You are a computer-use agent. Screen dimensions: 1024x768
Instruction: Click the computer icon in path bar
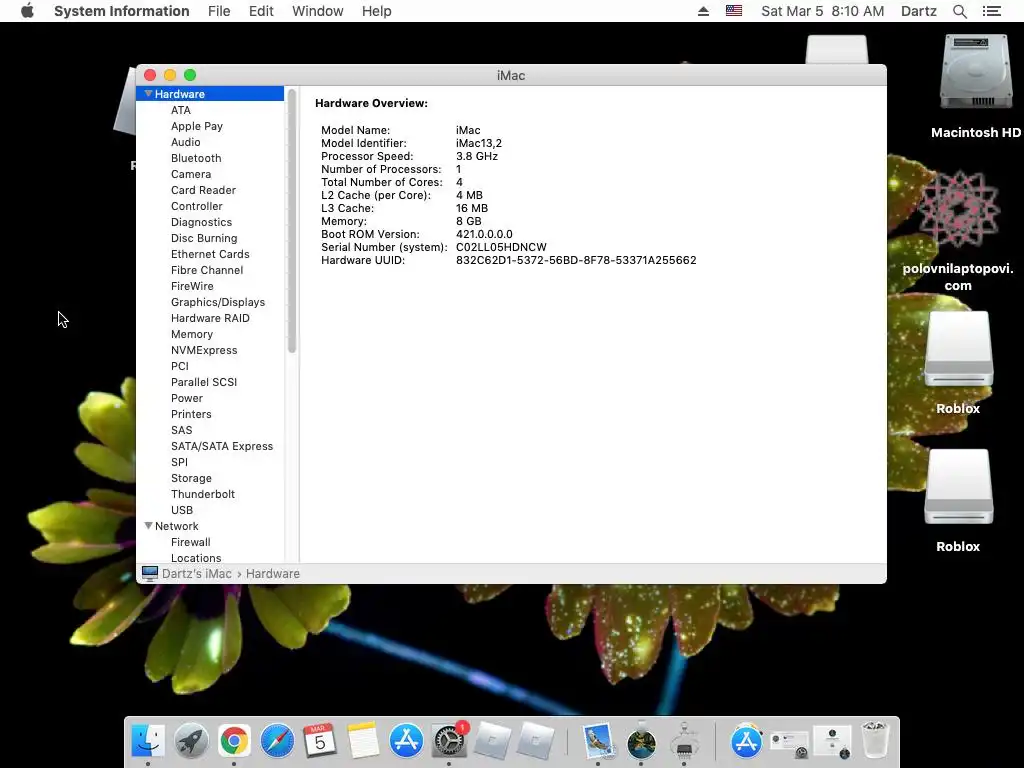click(x=150, y=573)
